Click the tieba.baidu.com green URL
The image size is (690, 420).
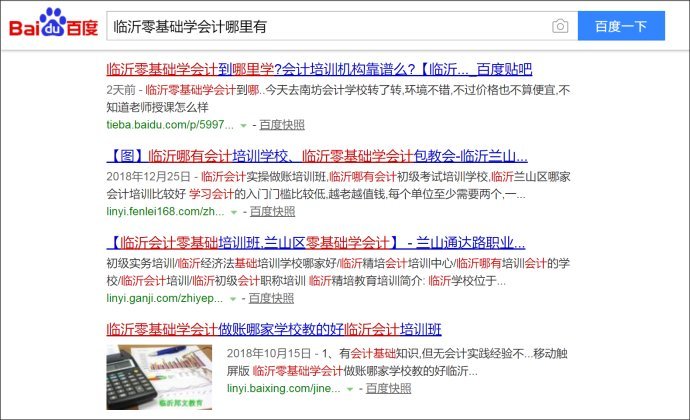(x=170, y=125)
